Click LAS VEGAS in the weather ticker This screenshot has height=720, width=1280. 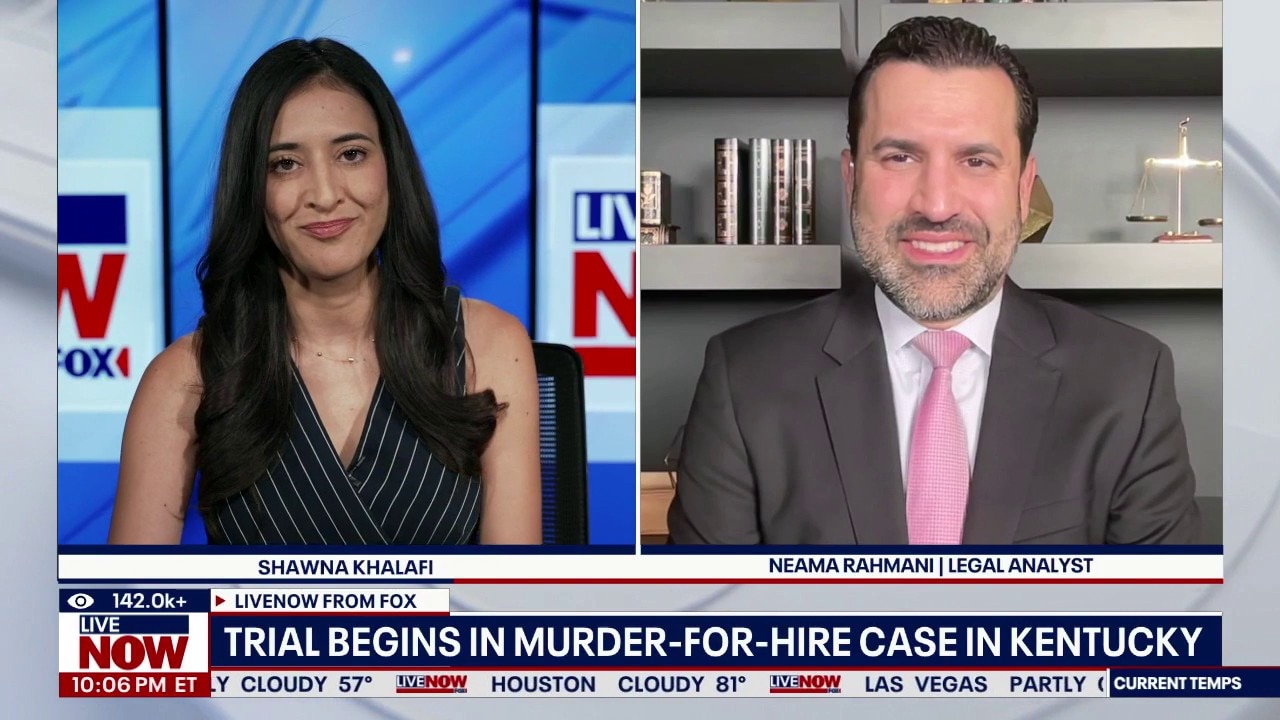click(925, 684)
